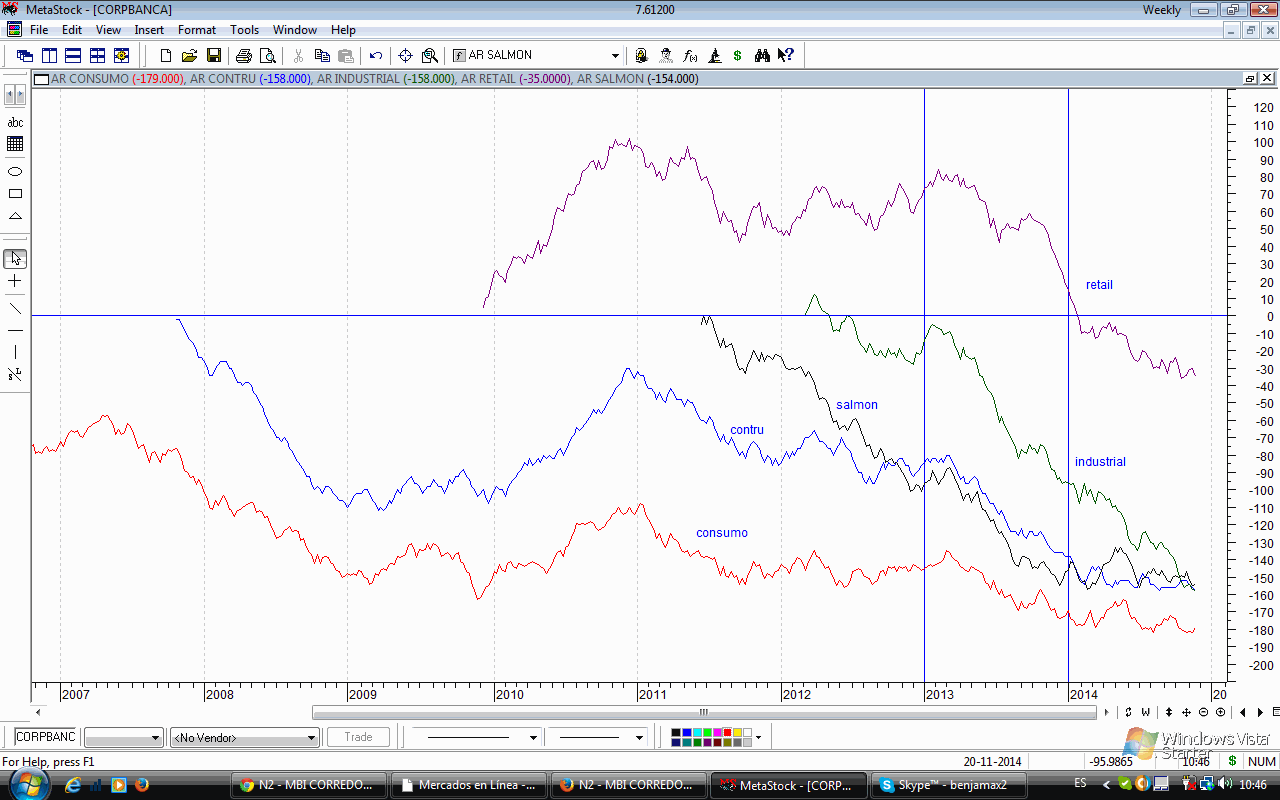Screen dimensions: 1280x800
Task: Open the Indicator Builder f(x) icon
Action: [689, 56]
